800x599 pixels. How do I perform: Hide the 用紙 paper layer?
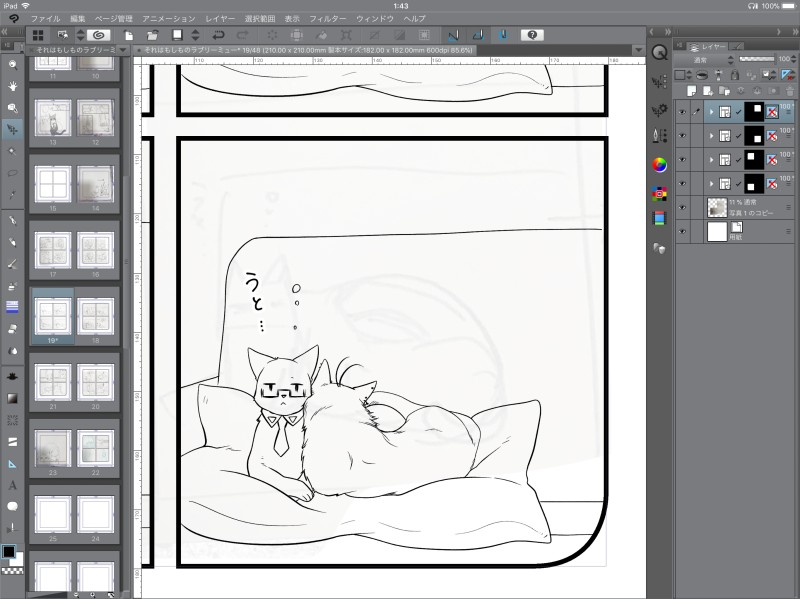[x=682, y=232]
